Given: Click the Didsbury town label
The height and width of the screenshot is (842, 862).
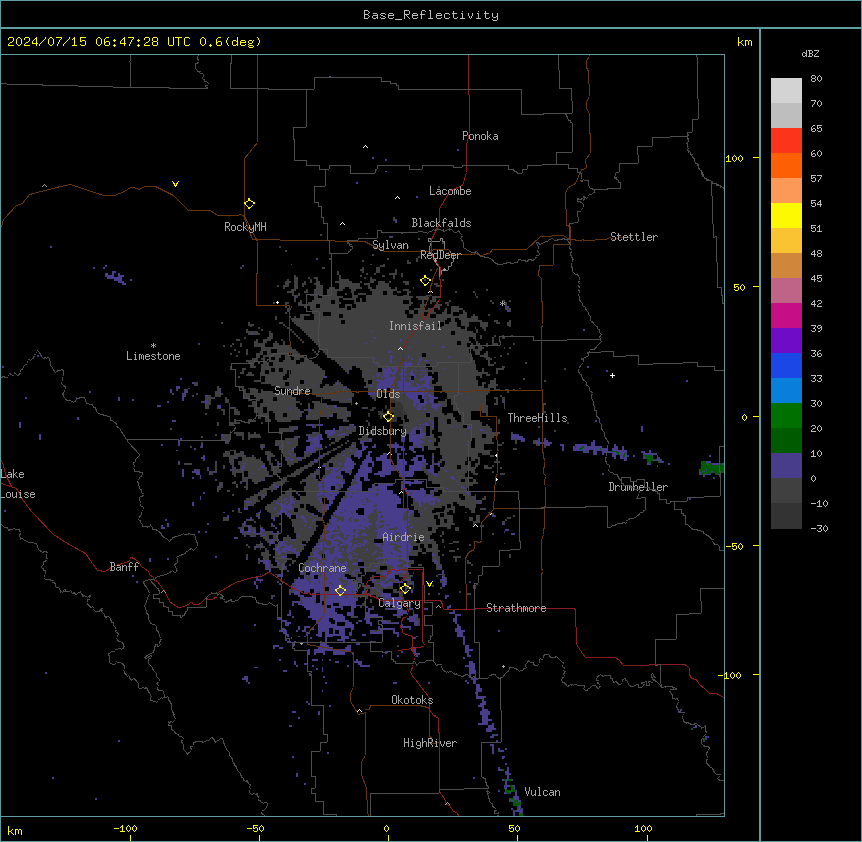Looking at the screenshot, I should click(383, 431).
